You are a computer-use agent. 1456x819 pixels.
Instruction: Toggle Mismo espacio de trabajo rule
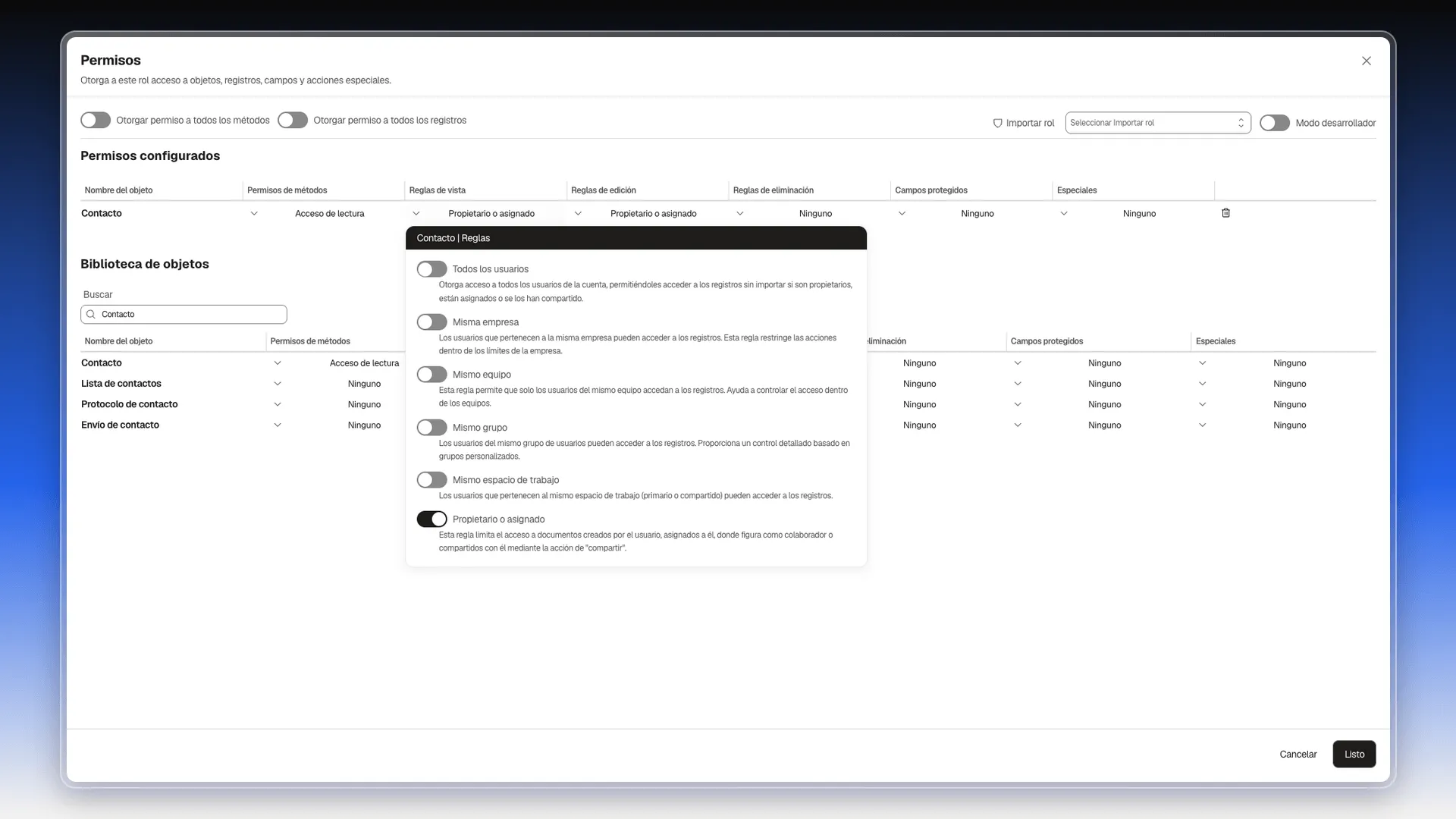click(431, 480)
